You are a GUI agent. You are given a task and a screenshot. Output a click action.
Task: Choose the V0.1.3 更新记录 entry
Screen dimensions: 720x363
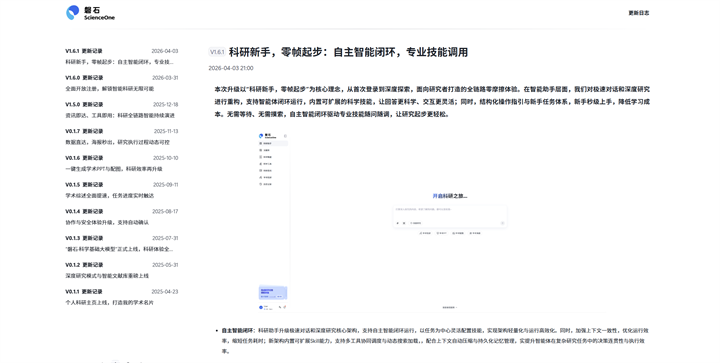coord(84,238)
